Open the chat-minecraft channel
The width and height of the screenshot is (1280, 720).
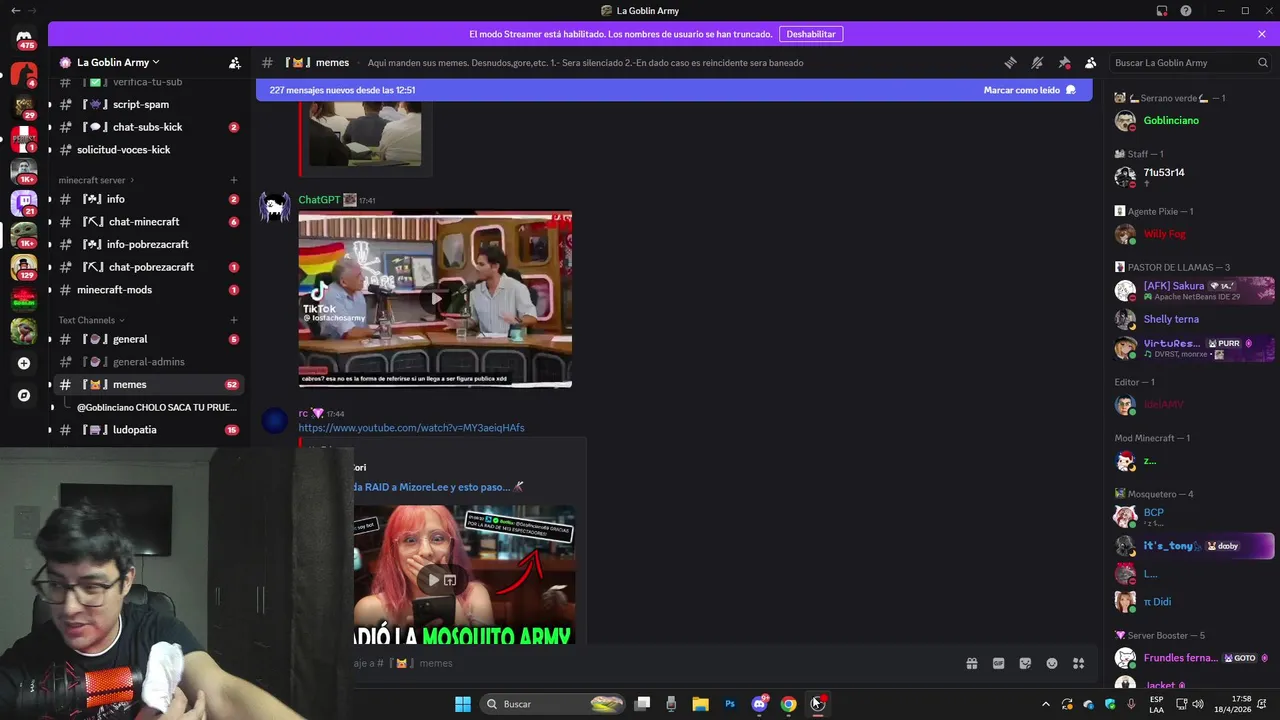(148, 222)
